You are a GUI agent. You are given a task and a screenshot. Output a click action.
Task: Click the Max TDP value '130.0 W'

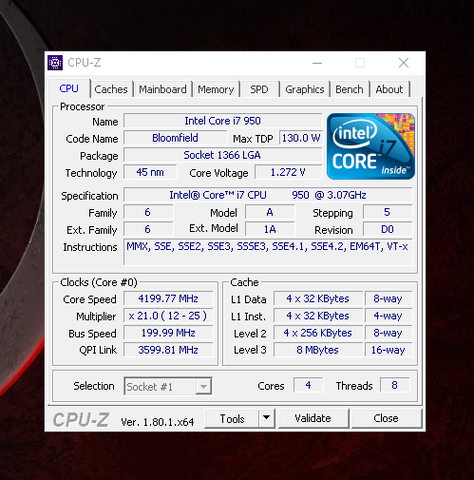(x=301, y=138)
